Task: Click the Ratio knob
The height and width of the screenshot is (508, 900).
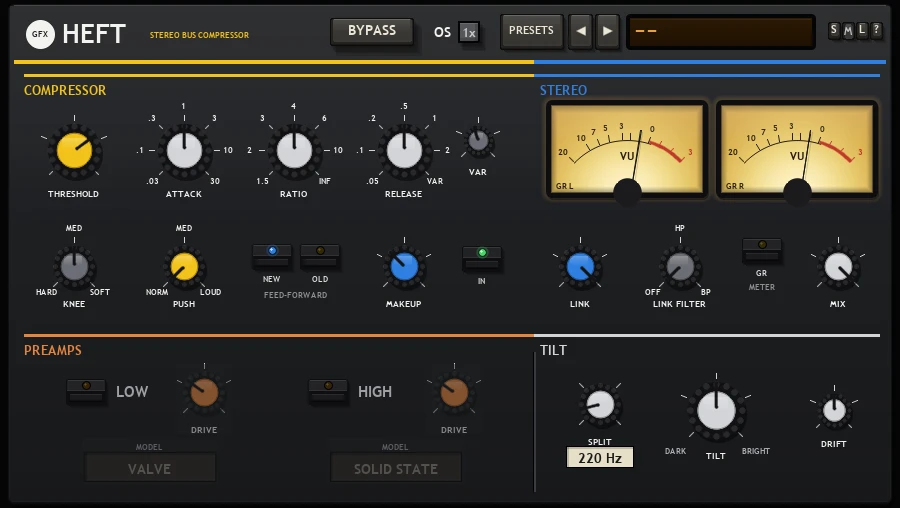Action: 294,151
